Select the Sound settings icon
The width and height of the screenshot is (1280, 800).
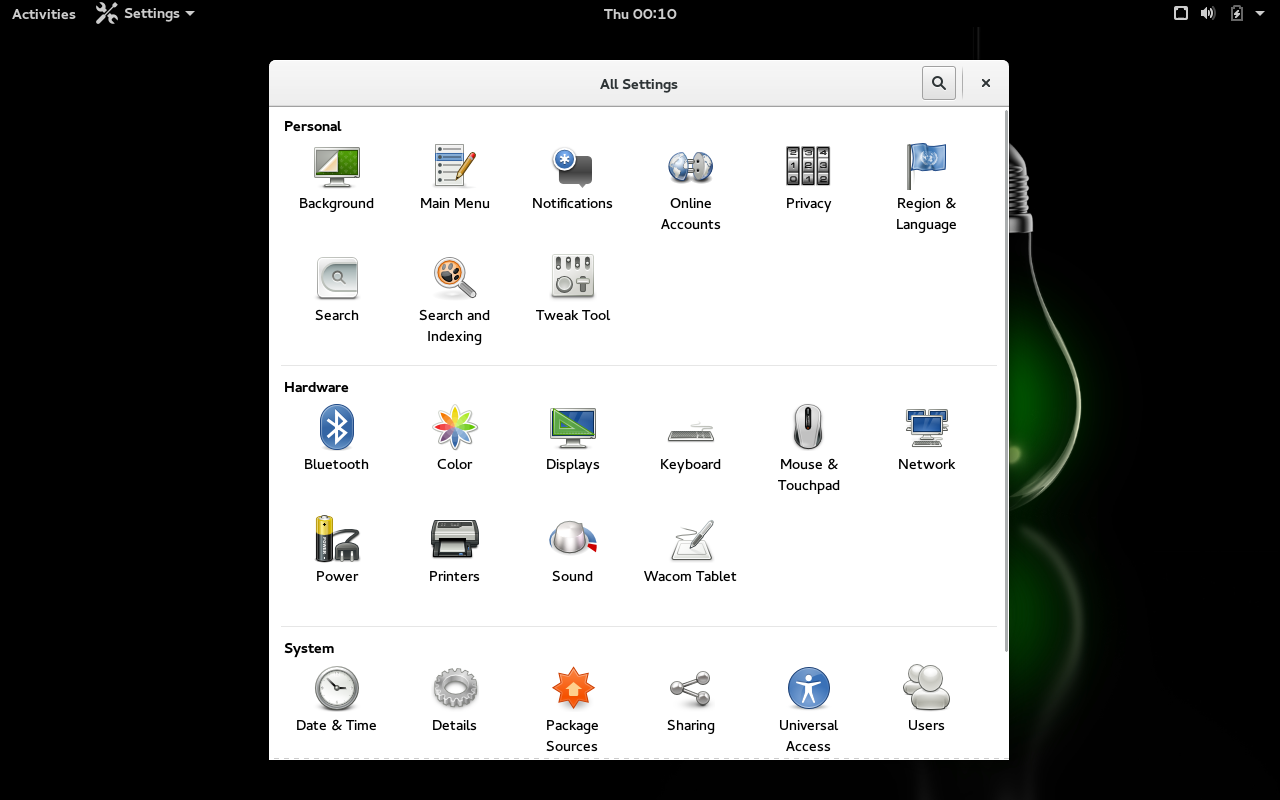pyautogui.click(x=572, y=541)
